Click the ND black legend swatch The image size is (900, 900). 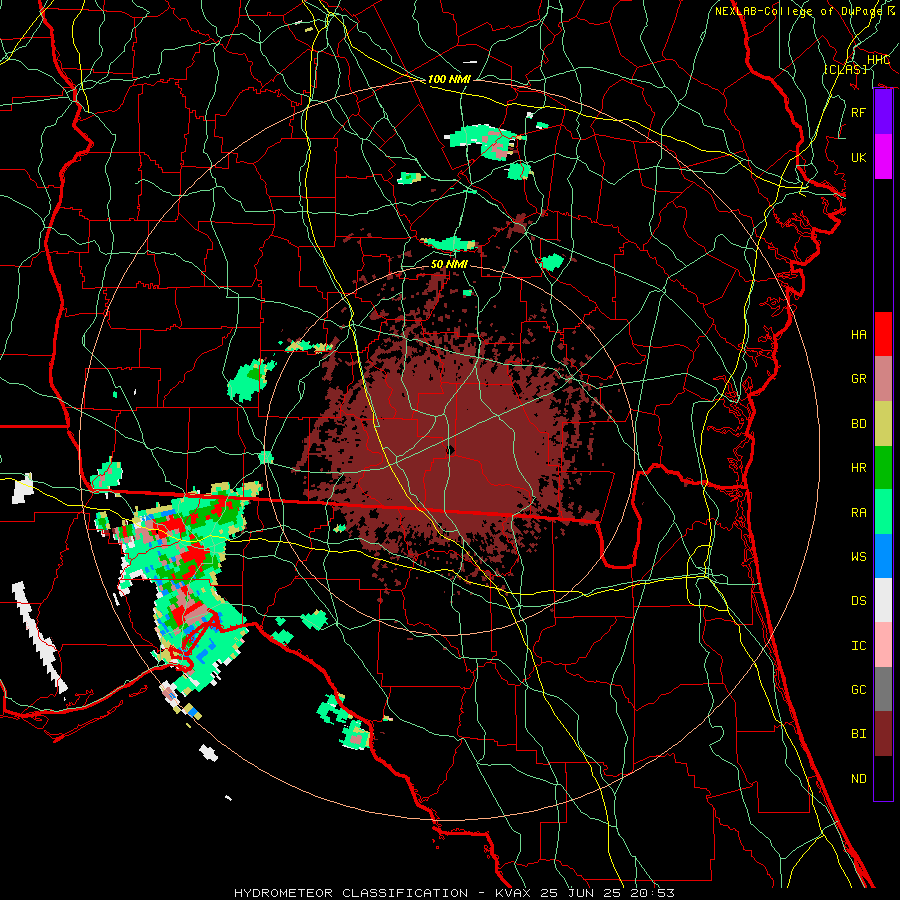883,778
